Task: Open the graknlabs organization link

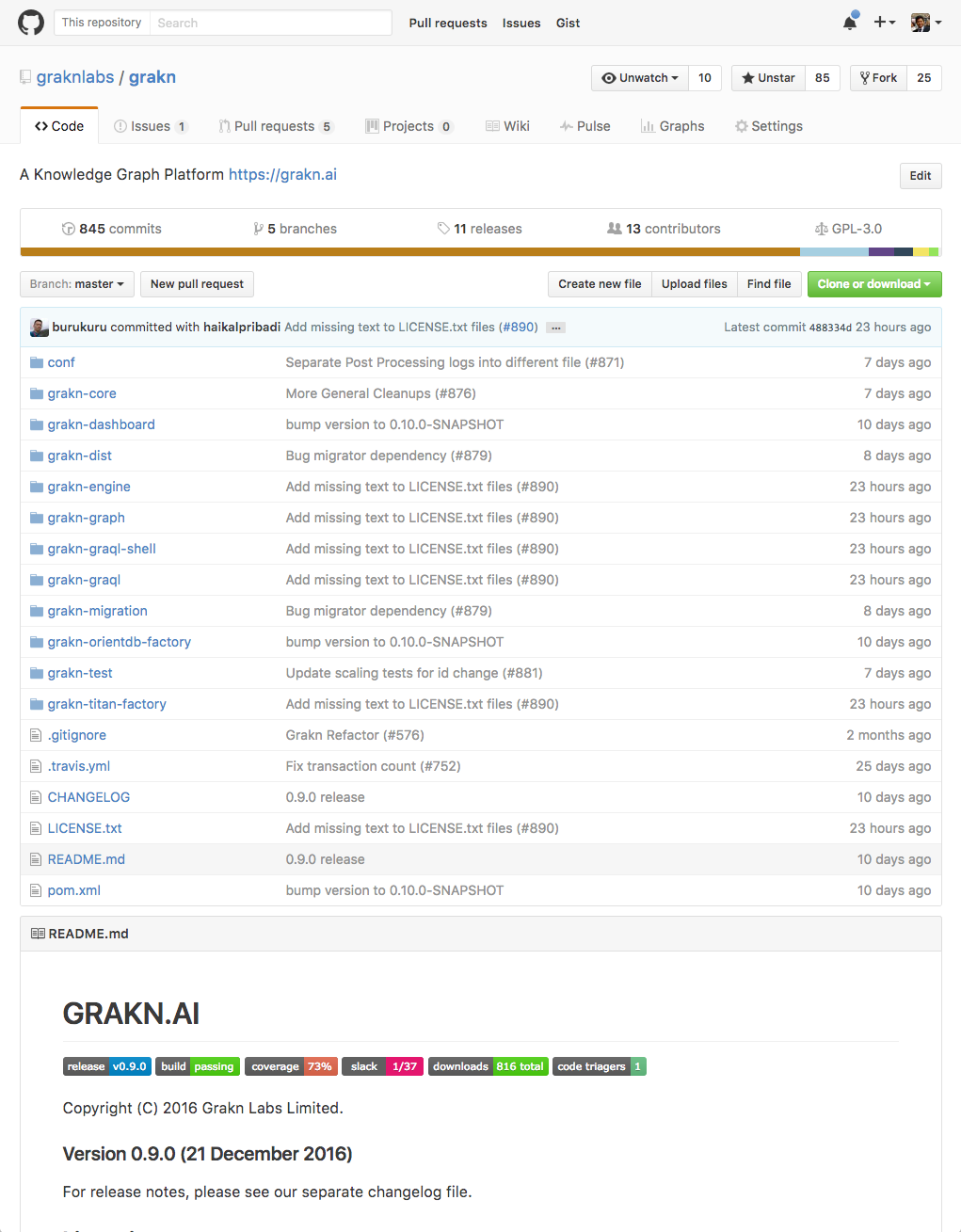Action: click(75, 77)
